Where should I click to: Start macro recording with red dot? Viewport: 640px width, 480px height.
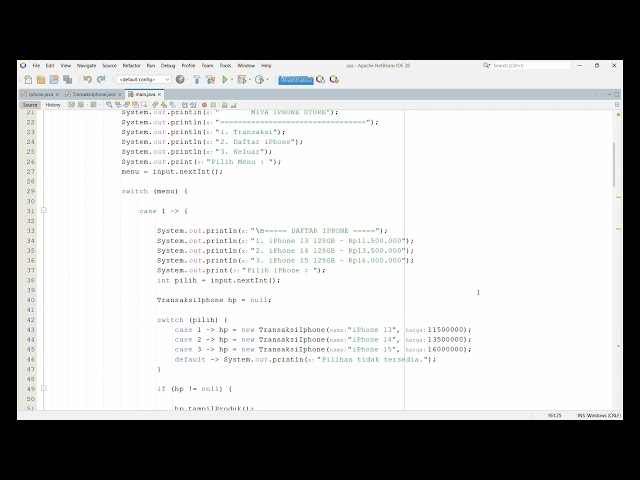[x=204, y=105]
